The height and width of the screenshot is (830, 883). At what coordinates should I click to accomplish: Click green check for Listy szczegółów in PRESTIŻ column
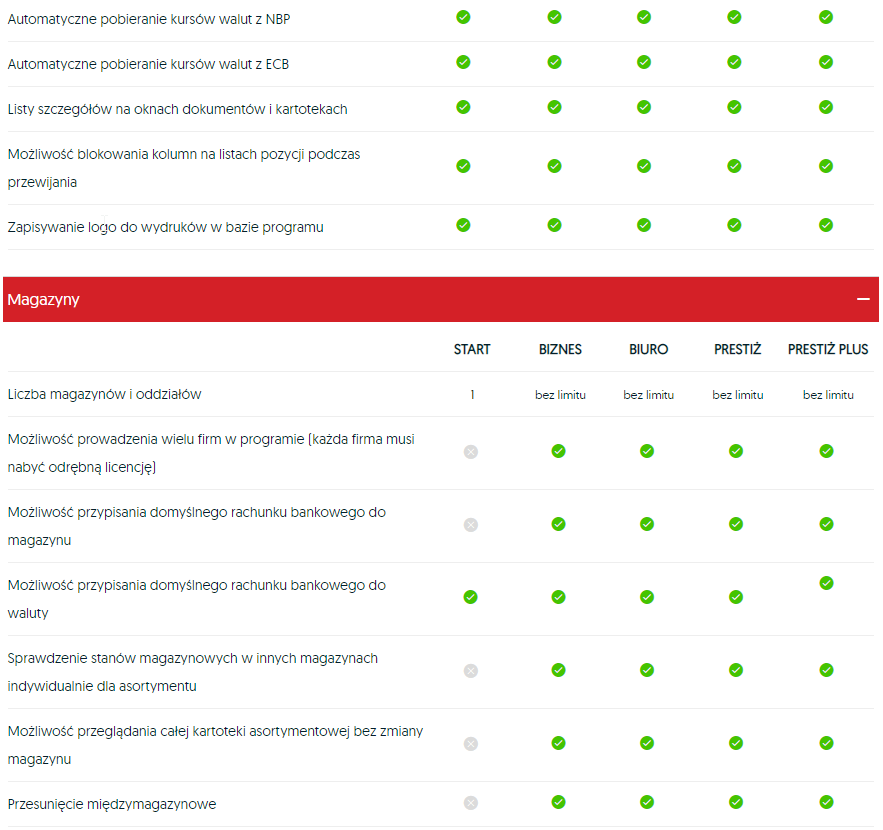coord(734,107)
